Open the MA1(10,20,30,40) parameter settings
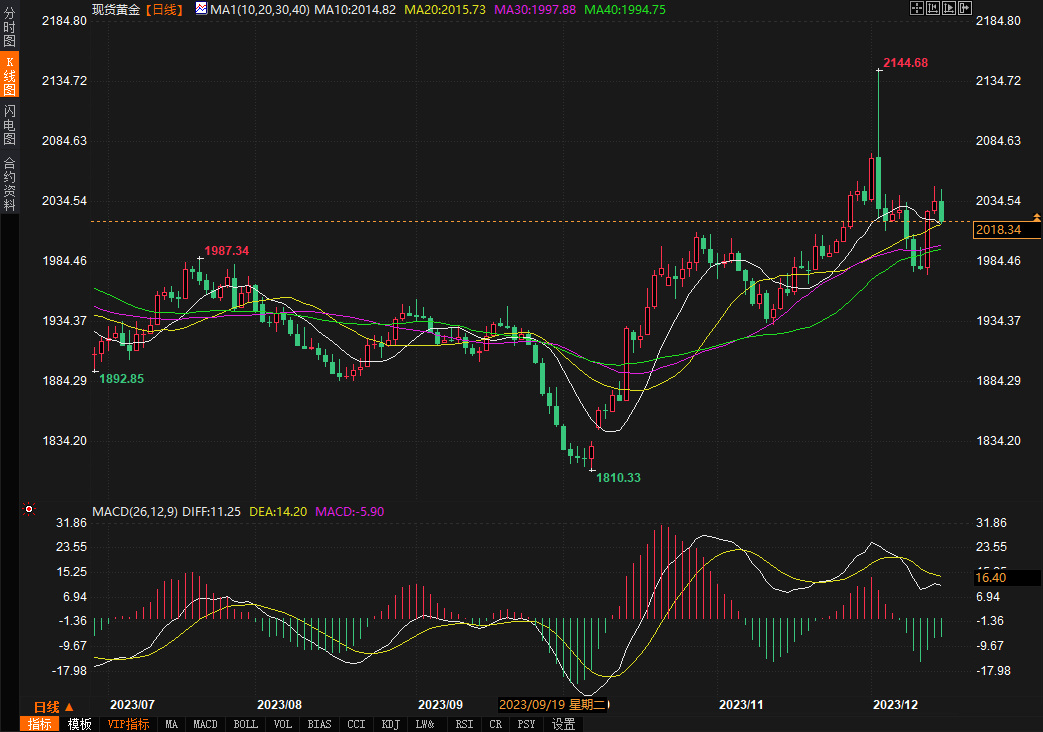The width and height of the screenshot is (1043, 732). click(260, 9)
